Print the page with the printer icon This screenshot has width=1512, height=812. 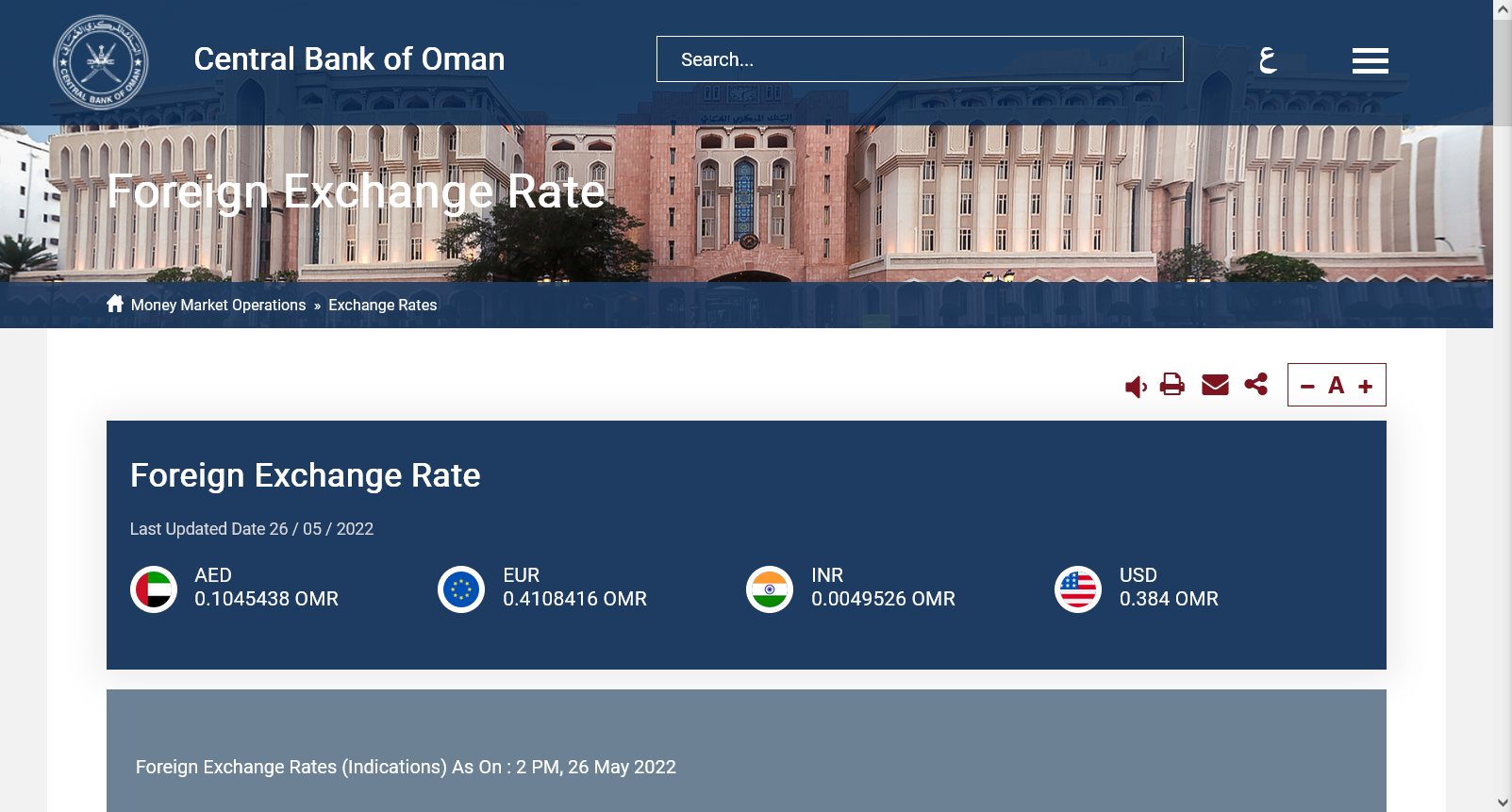pos(1172,385)
